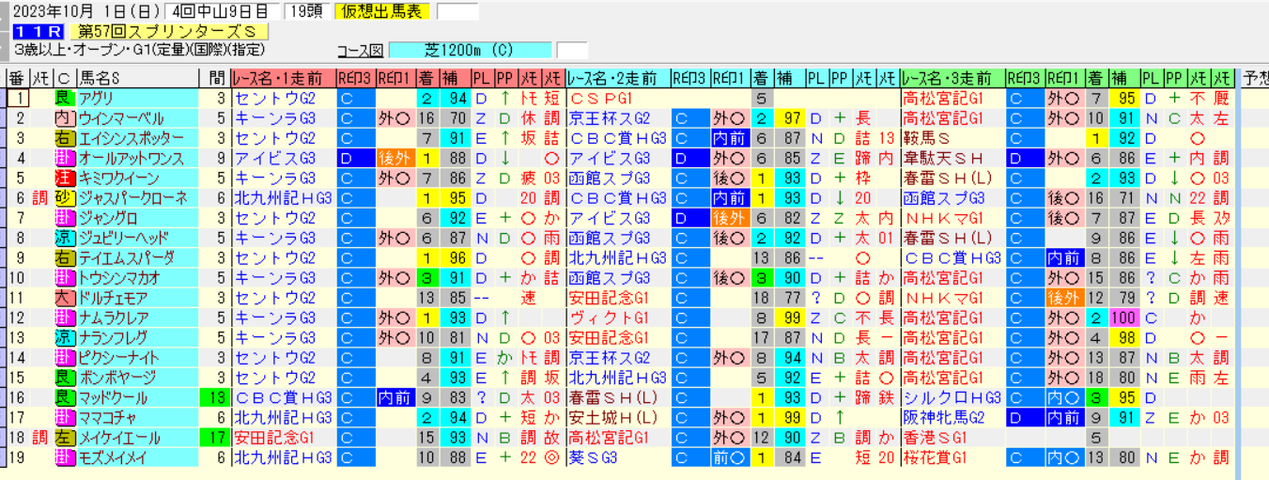
Task: Click the 掛 badge beside トウシンマカオ
Action: click(x=64, y=278)
